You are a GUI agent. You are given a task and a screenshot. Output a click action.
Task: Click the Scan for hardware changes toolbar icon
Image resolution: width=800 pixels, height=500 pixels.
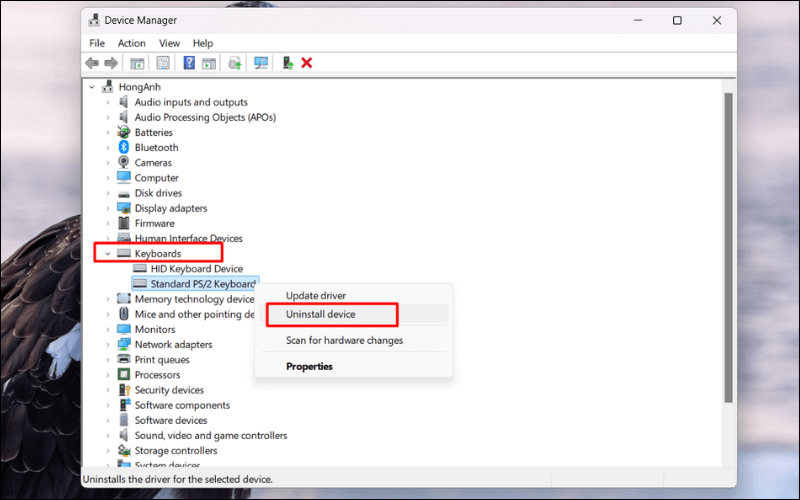pyautogui.click(x=261, y=63)
